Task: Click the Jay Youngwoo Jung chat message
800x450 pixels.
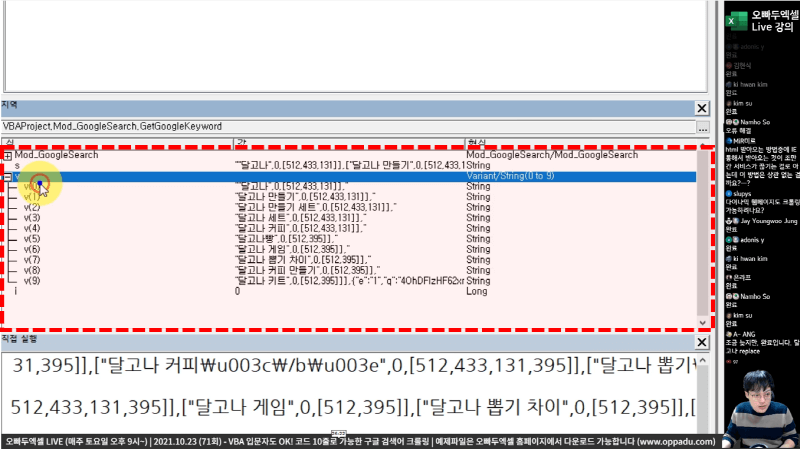Action: click(x=761, y=225)
